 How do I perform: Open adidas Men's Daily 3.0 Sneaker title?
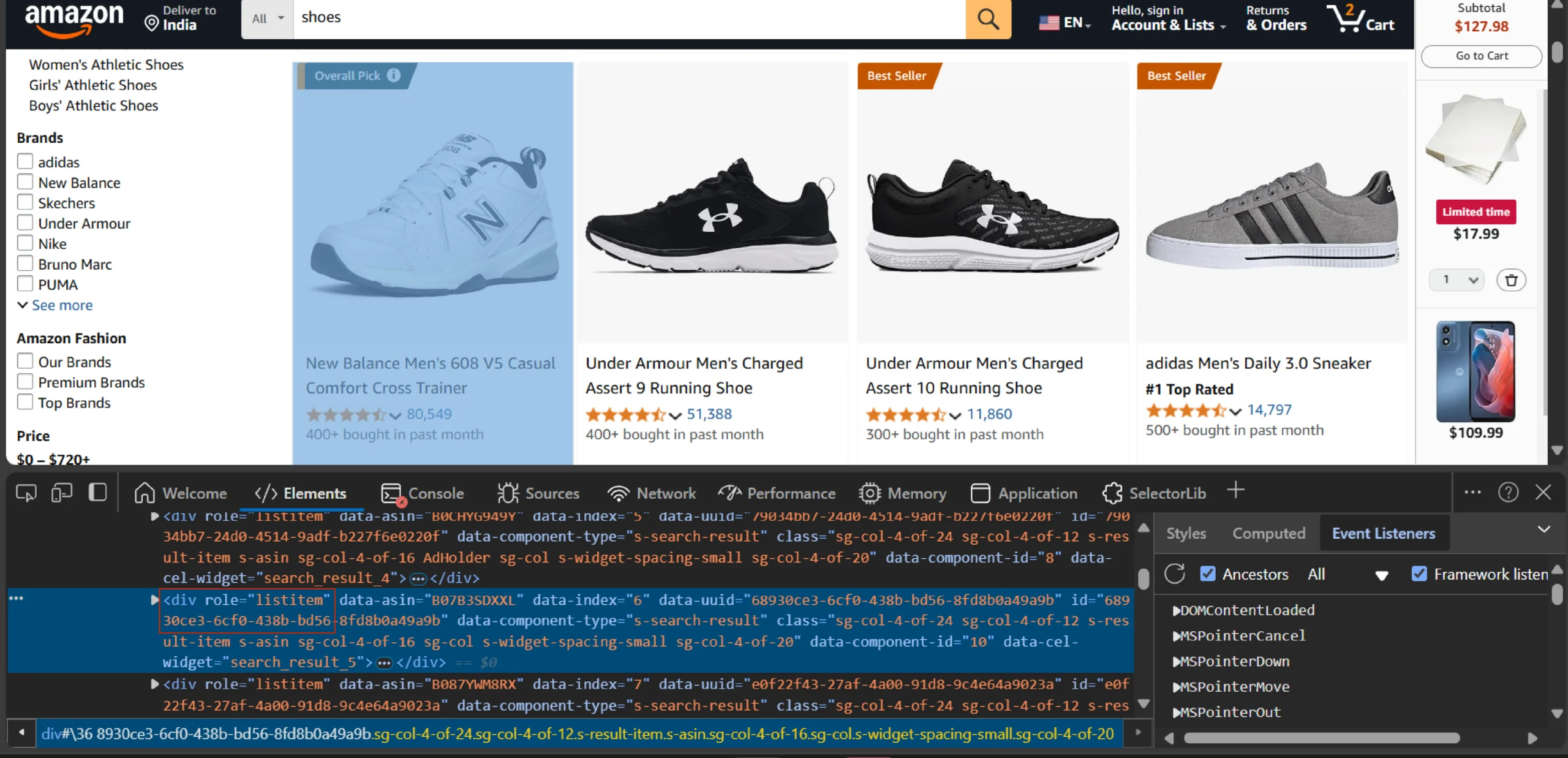[1258, 363]
